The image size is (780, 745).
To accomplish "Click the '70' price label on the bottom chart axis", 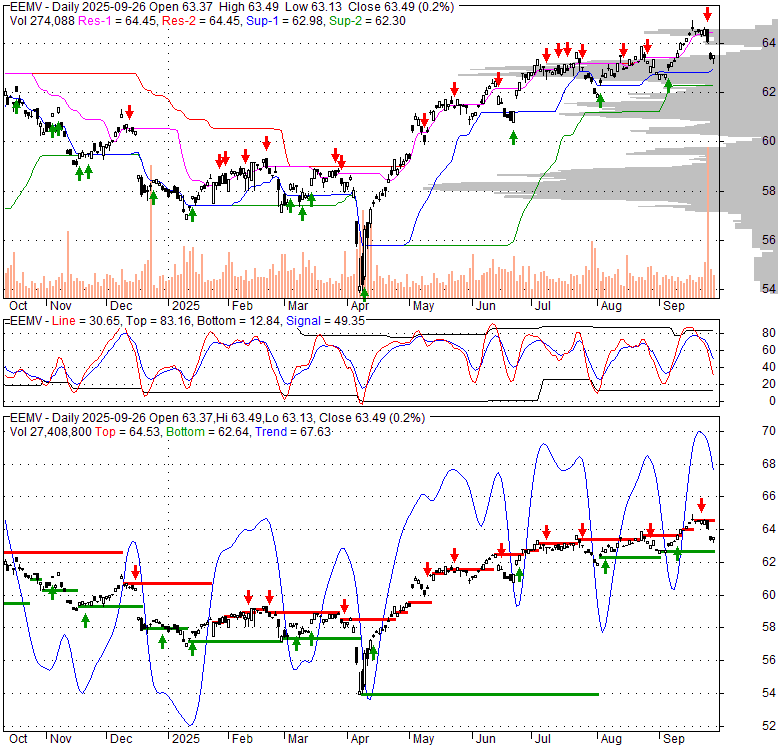I will pyautogui.click(x=769, y=431).
